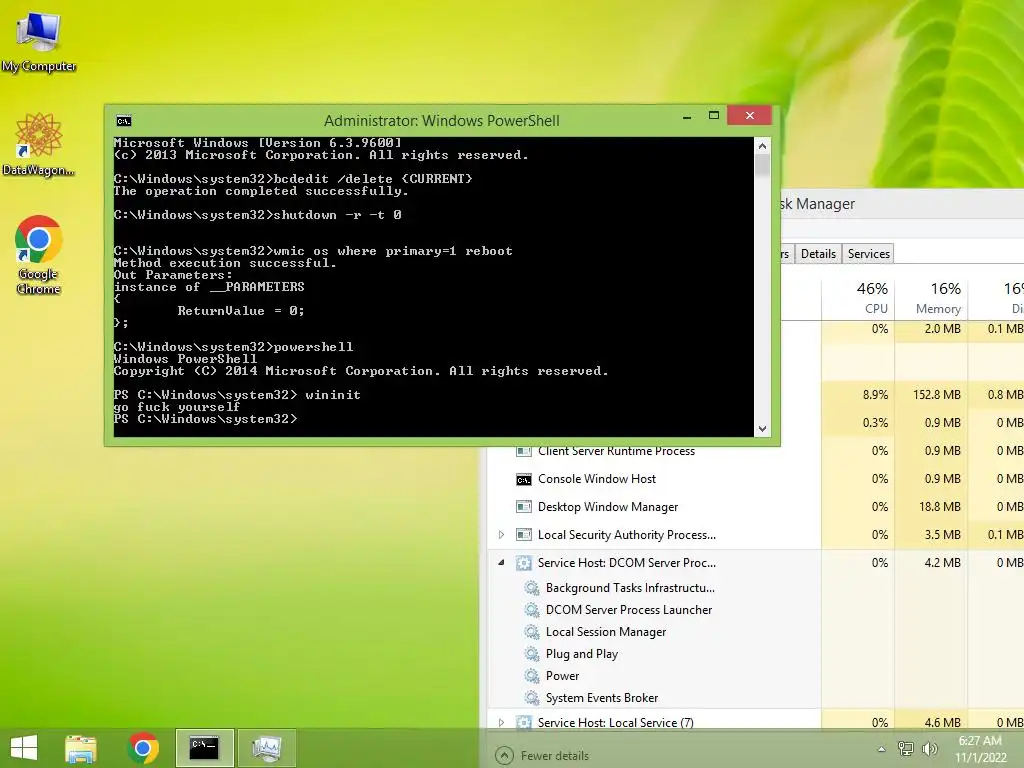Open the My Computer desktop icon
Viewport: 1024px width, 768px height.
pos(39,40)
